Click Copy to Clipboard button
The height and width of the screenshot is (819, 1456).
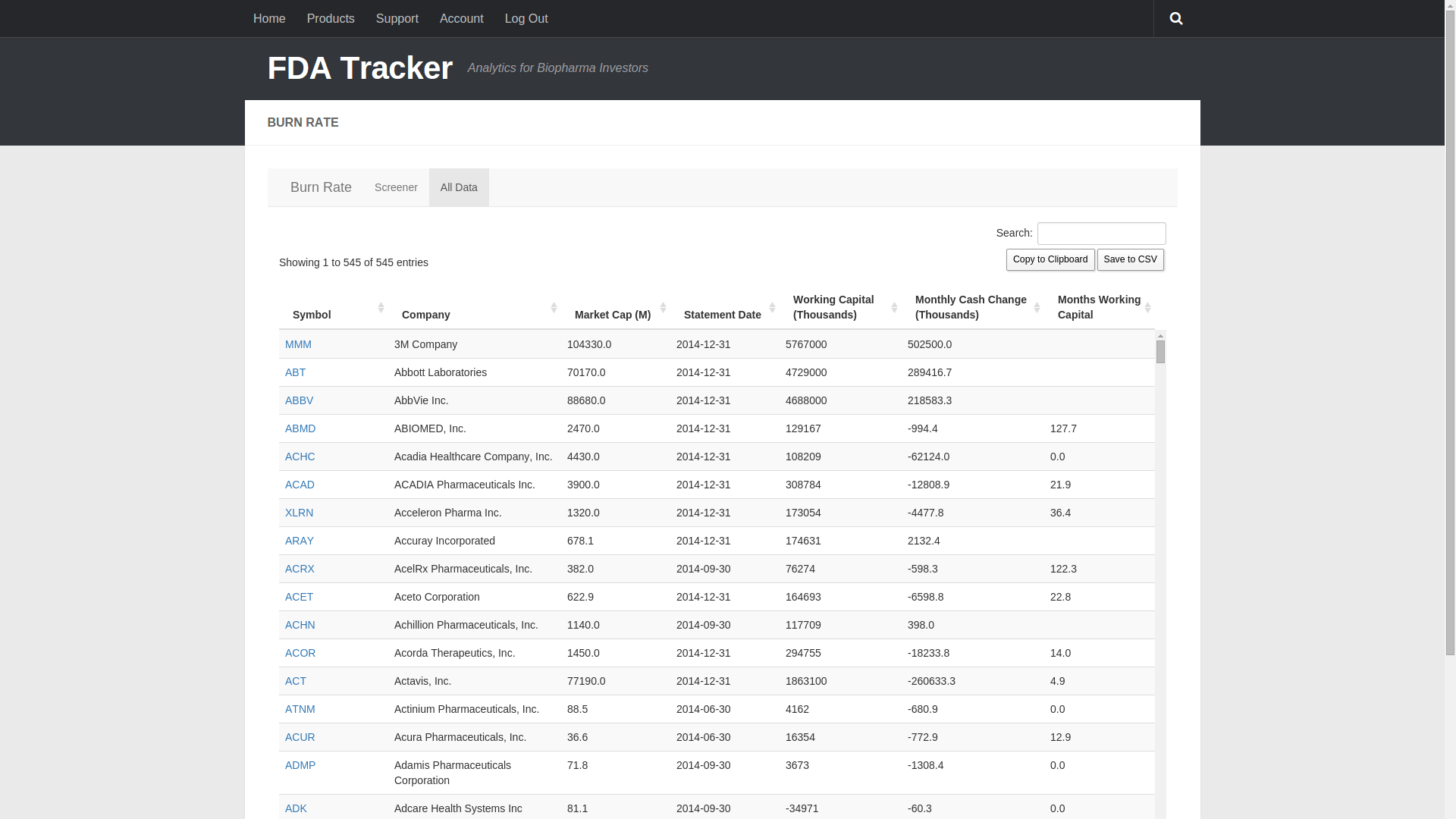(1050, 259)
